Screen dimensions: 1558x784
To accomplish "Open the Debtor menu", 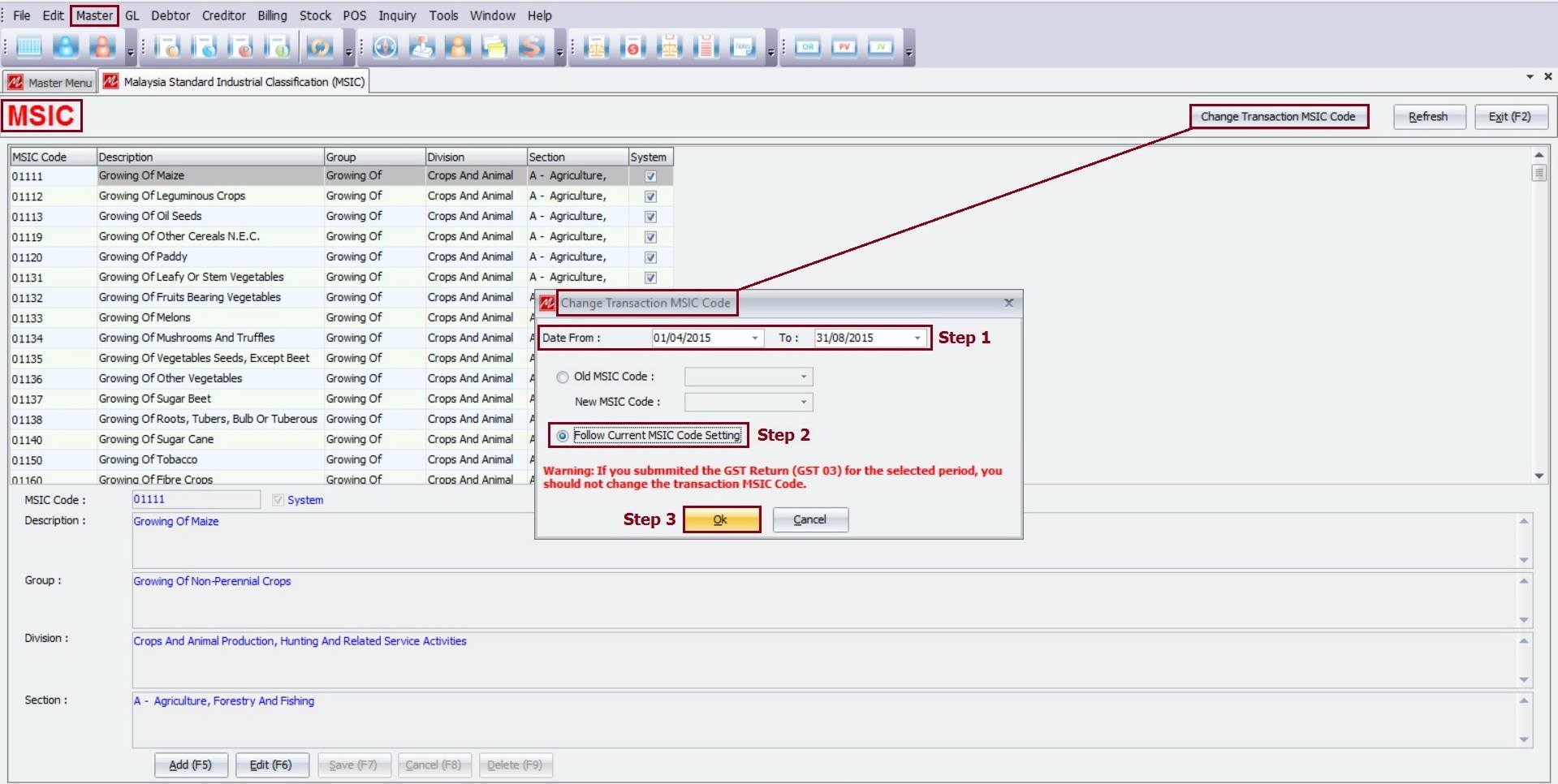I will (x=170, y=15).
